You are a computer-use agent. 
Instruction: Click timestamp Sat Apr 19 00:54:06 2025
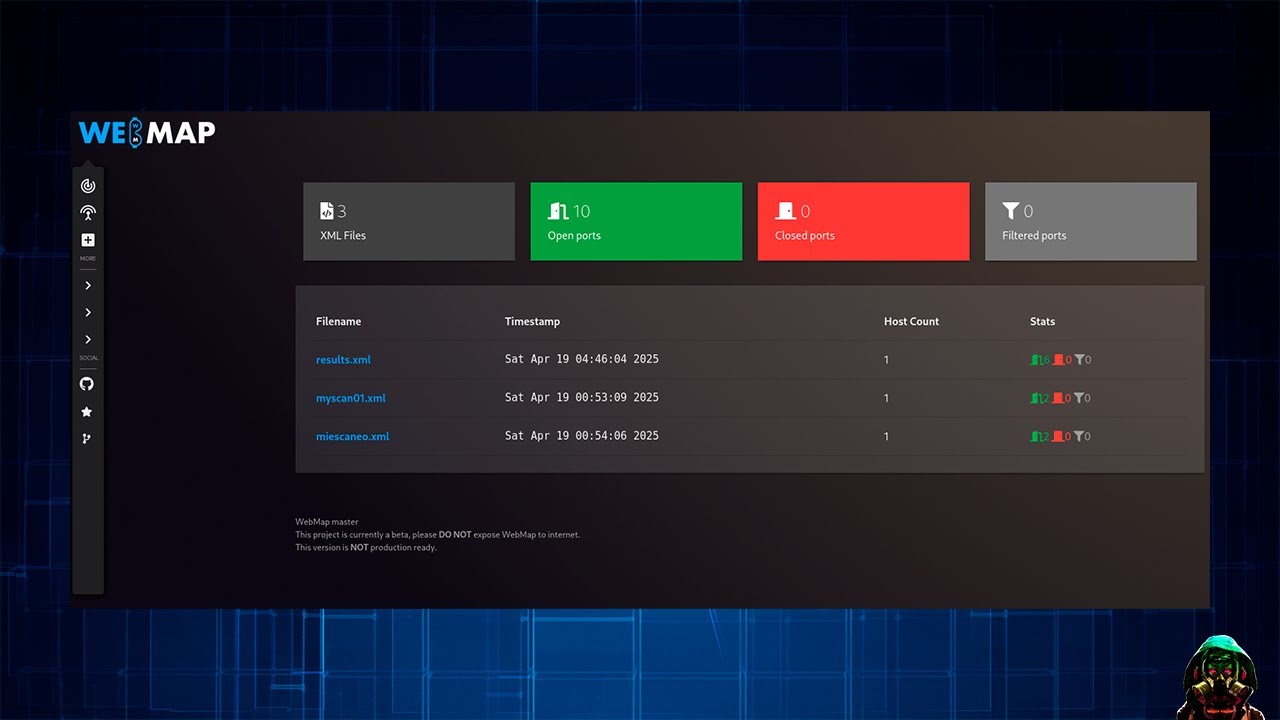pos(582,436)
